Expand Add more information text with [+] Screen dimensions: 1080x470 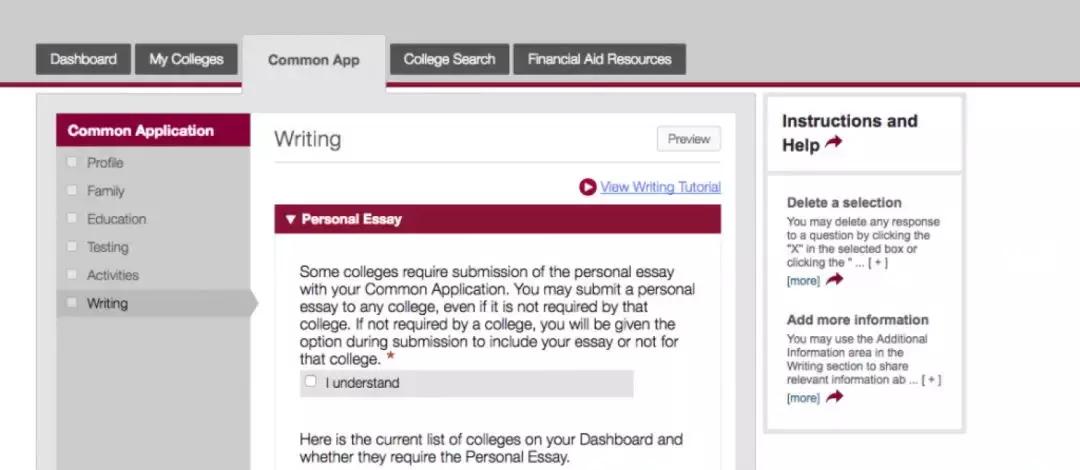931,380
